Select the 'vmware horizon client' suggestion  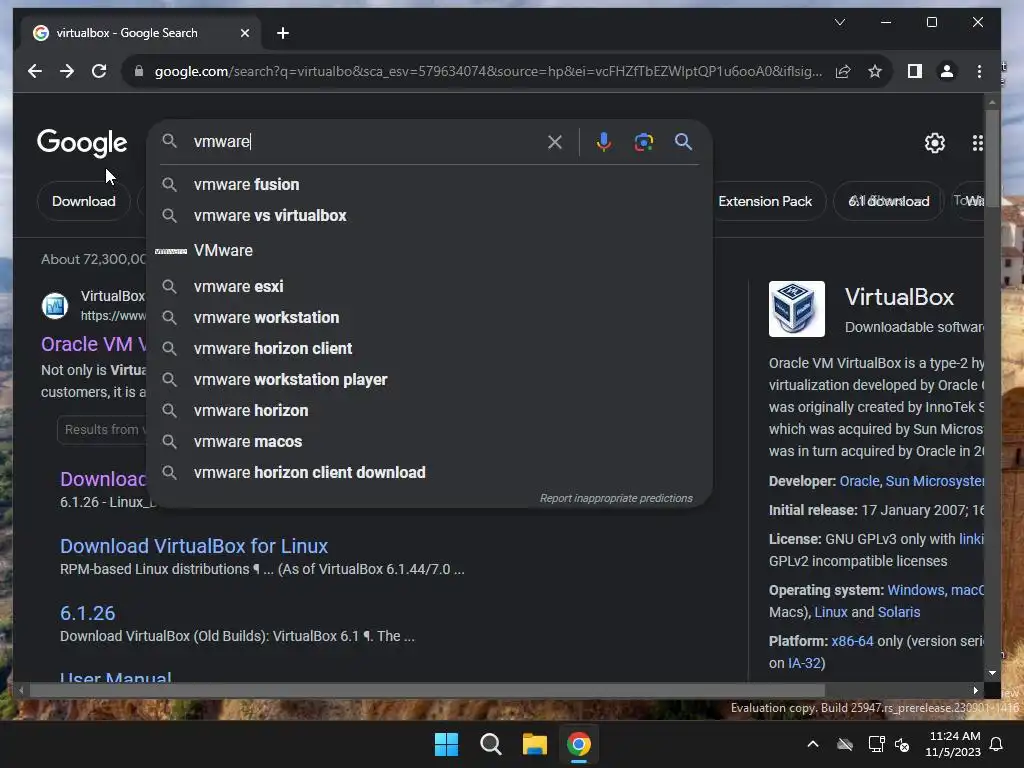point(430,349)
